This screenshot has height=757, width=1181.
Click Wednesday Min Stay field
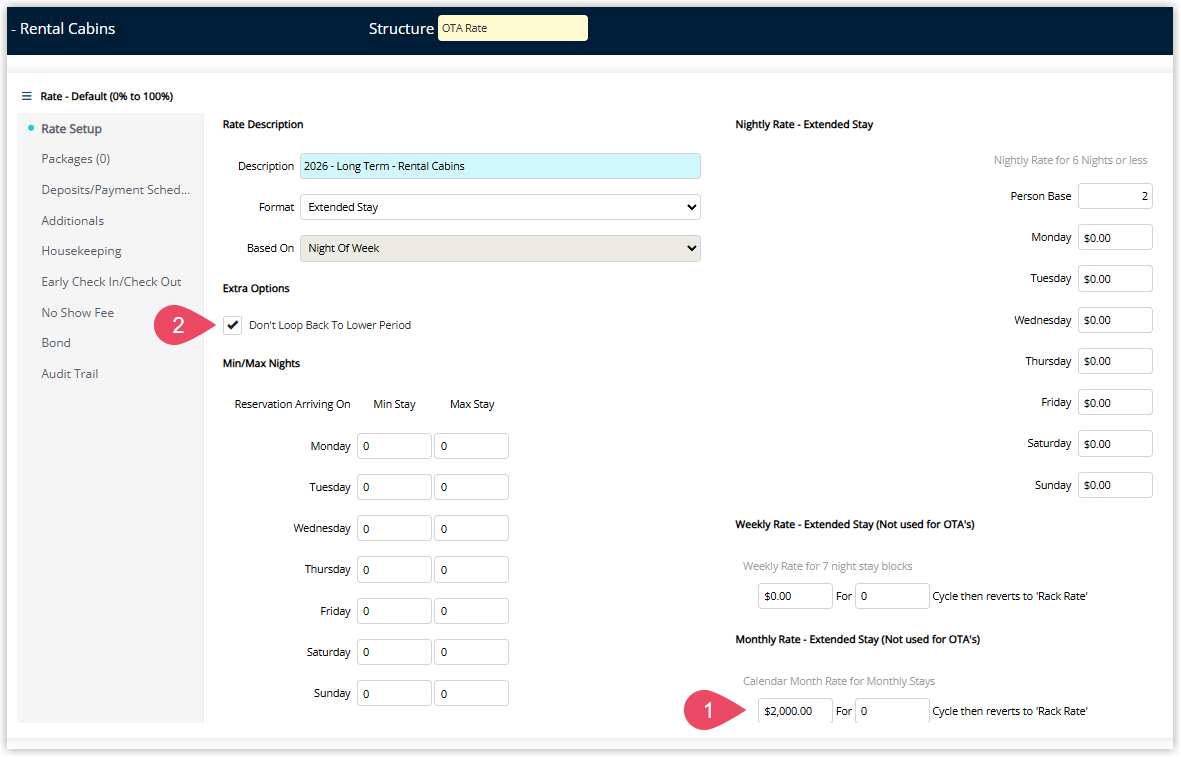coord(395,529)
